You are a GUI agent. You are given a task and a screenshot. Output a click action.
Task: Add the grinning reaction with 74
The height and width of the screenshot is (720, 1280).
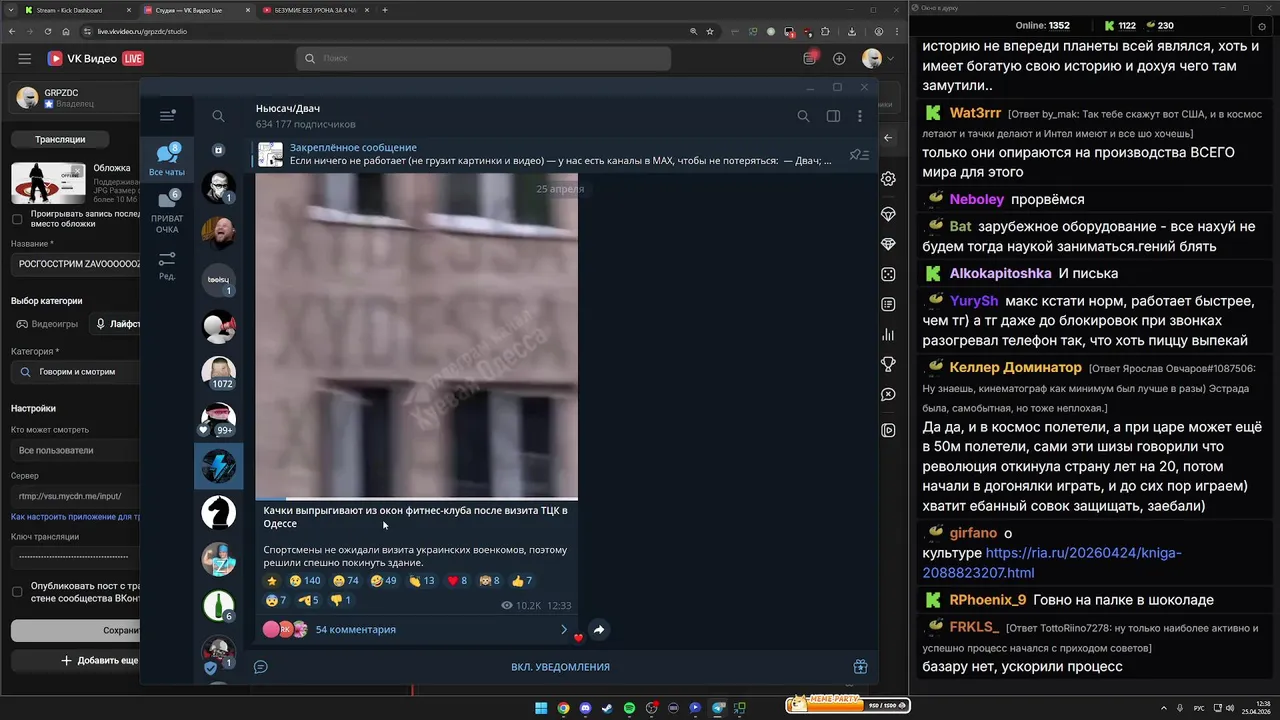345,581
